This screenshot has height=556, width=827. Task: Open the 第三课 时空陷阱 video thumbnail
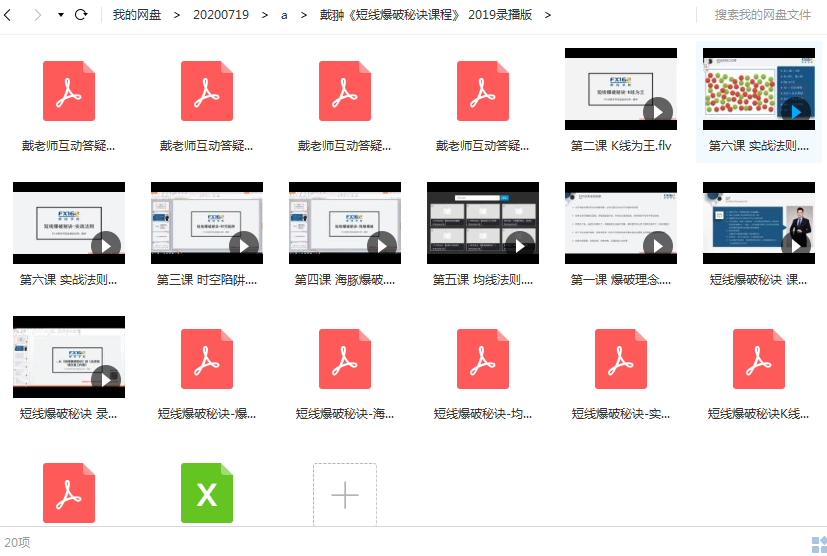tap(207, 223)
